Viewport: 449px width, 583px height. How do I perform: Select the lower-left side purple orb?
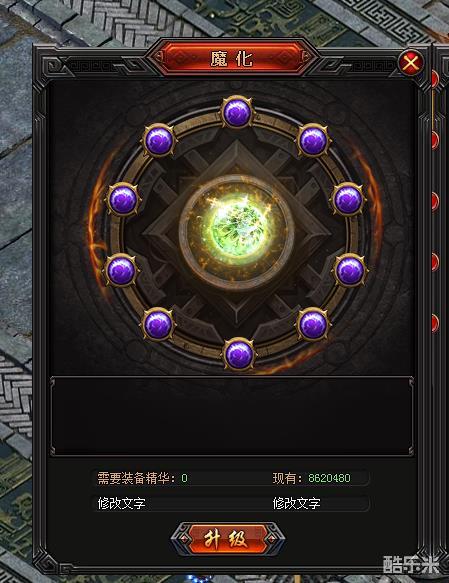[120, 271]
